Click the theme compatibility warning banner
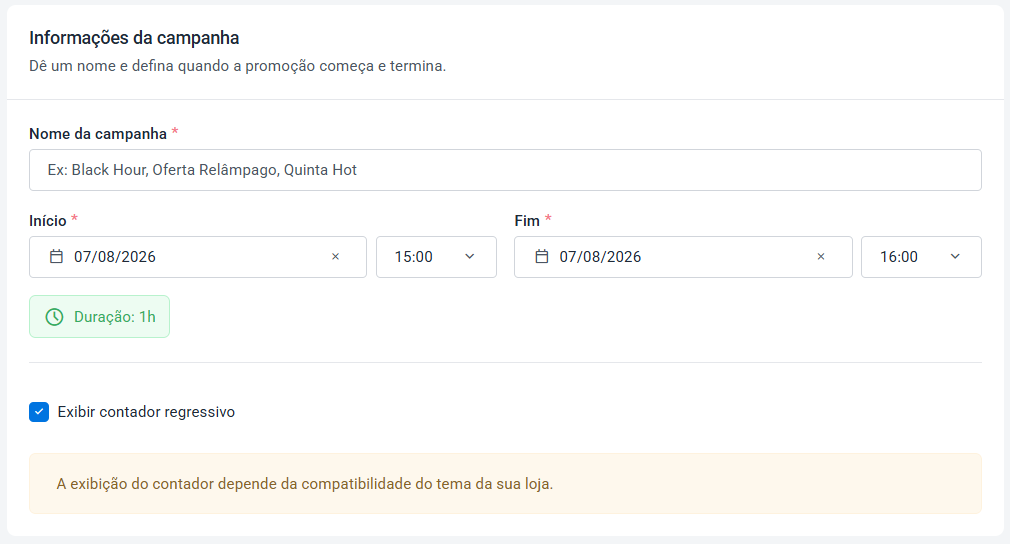The image size is (1010, 544). [505, 483]
